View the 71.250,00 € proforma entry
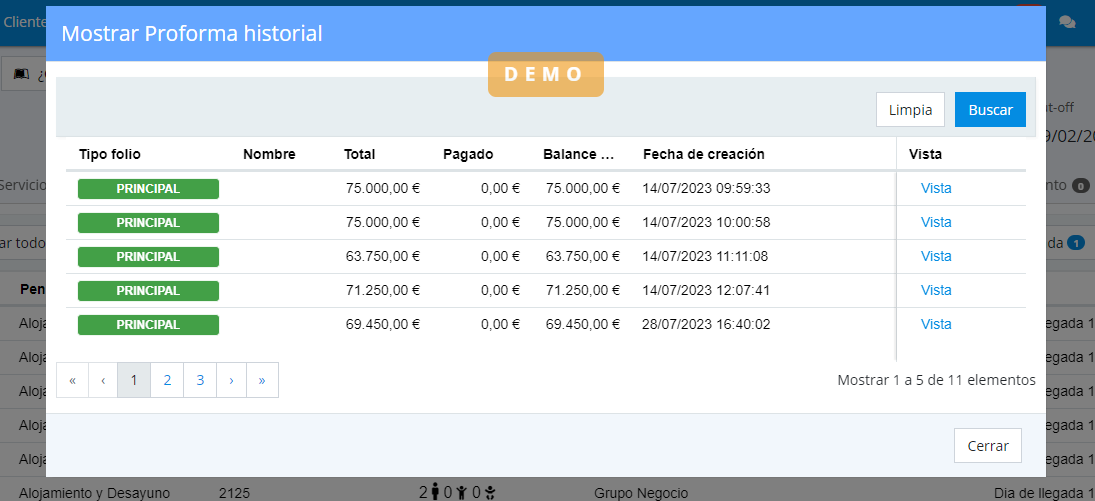This screenshot has height=501, width=1095. click(935, 290)
